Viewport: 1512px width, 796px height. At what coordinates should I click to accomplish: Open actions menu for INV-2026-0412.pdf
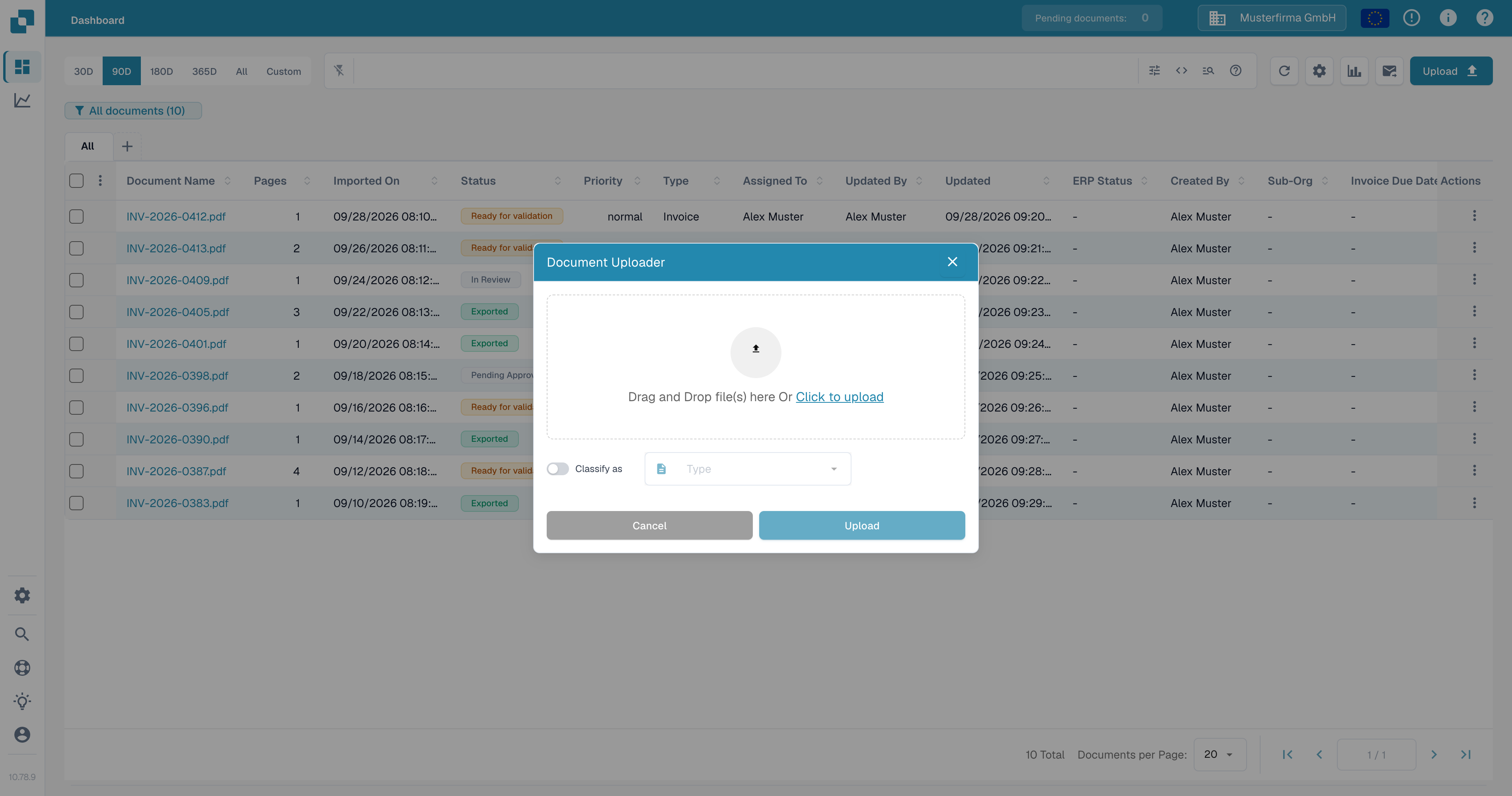(x=1475, y=216)
